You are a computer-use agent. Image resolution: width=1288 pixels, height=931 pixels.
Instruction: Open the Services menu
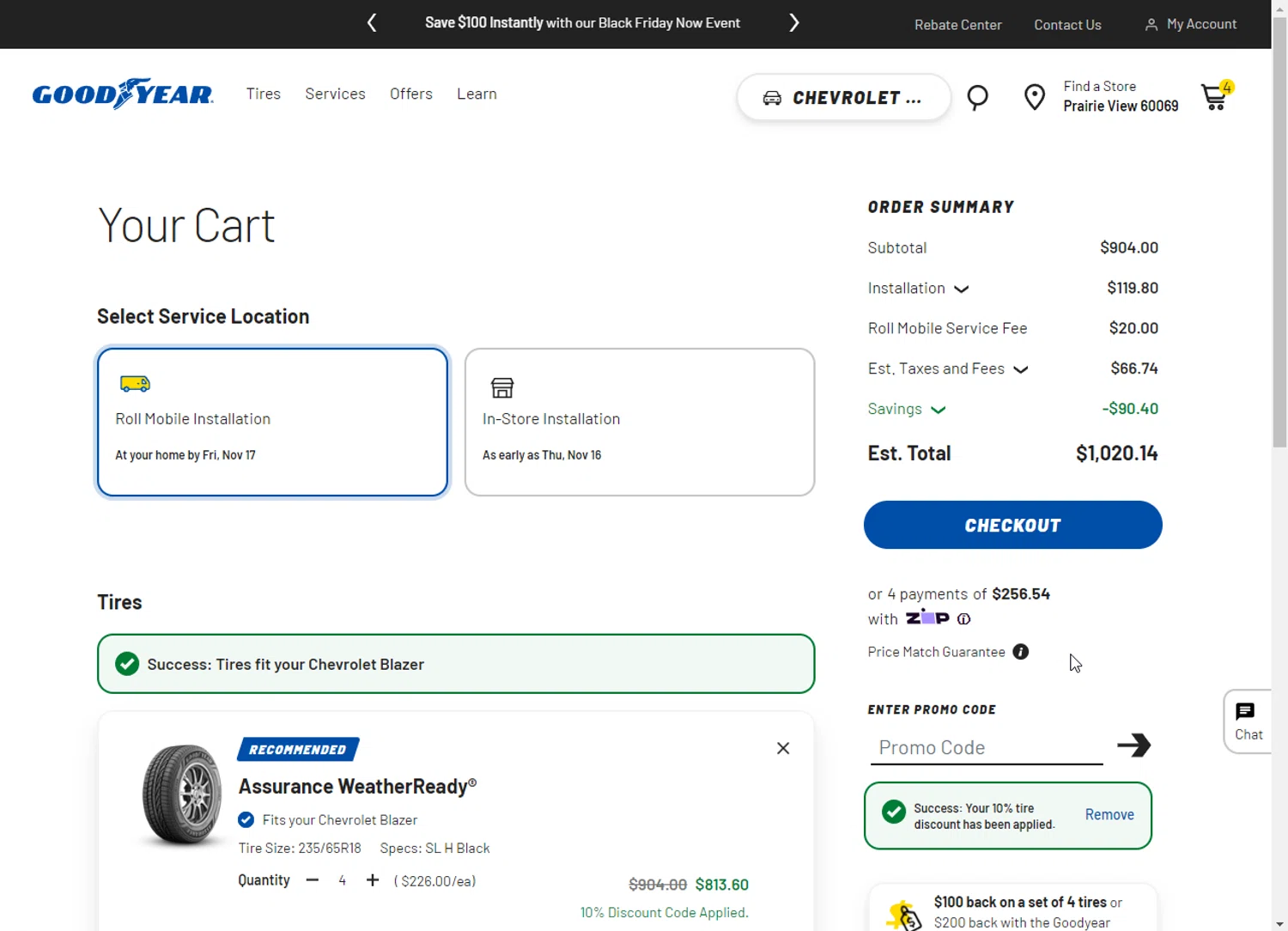(x=335, y=94)
